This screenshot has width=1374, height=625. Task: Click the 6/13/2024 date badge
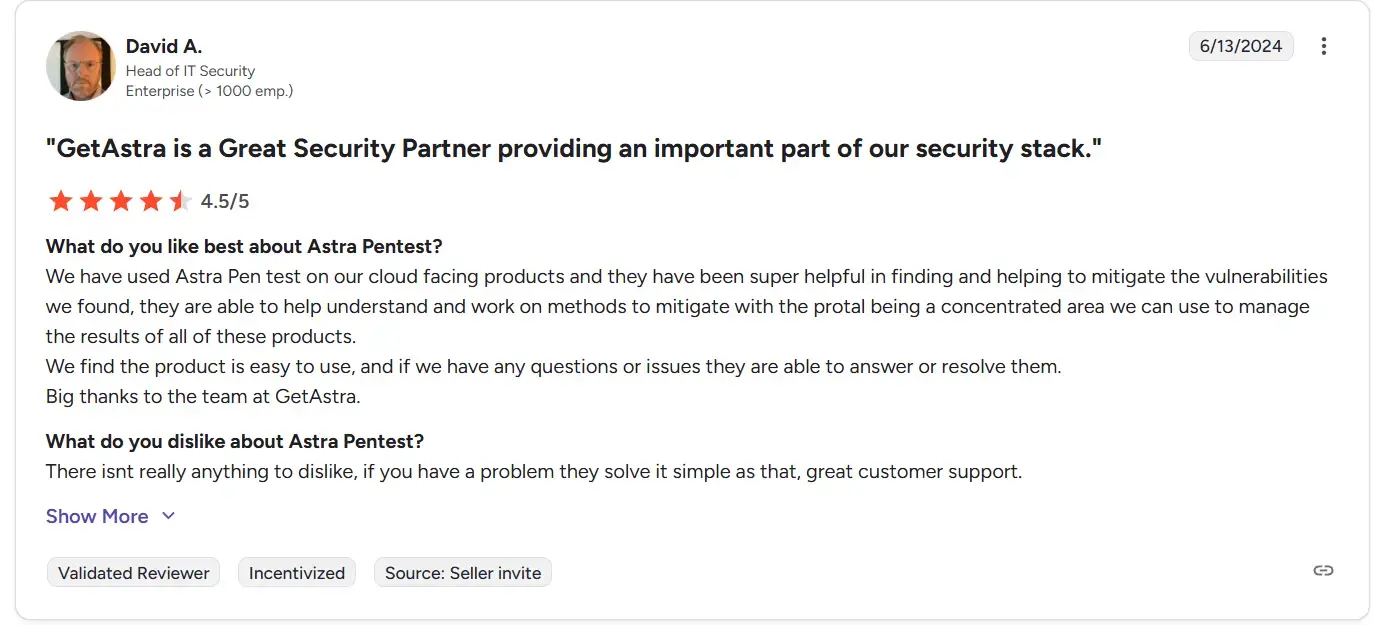1241,45
